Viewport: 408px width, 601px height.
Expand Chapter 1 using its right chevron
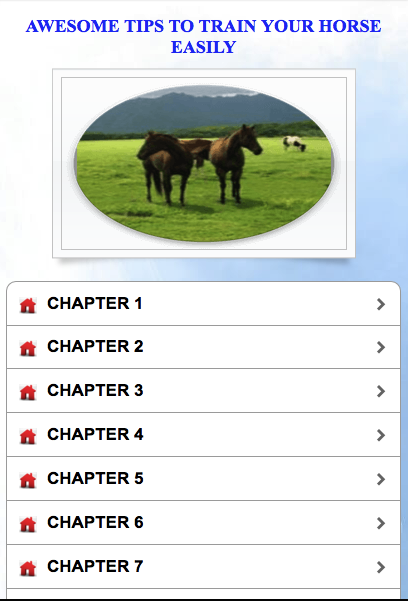click(380, 304)
